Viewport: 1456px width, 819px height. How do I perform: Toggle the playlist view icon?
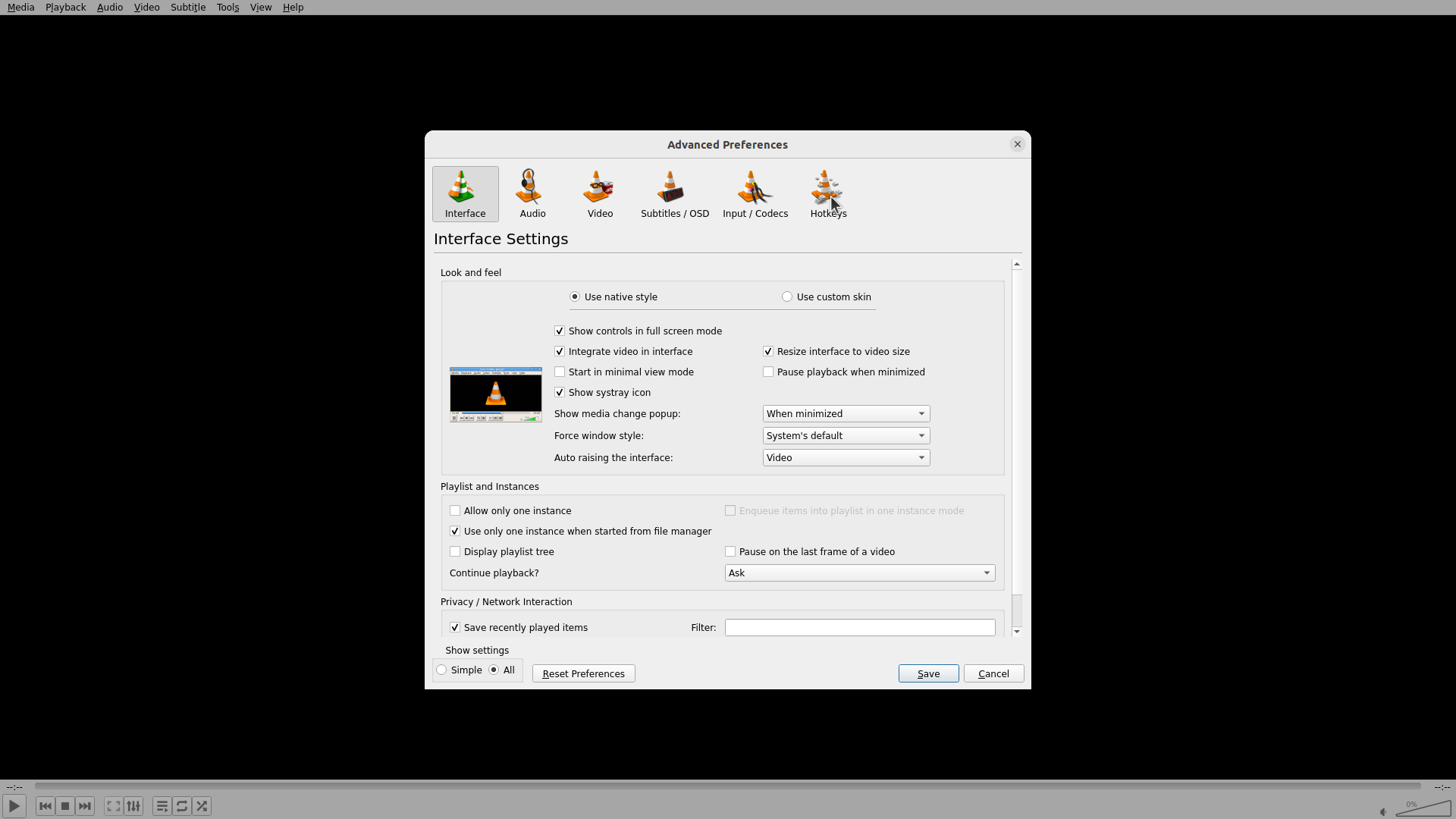pos(162,806)
